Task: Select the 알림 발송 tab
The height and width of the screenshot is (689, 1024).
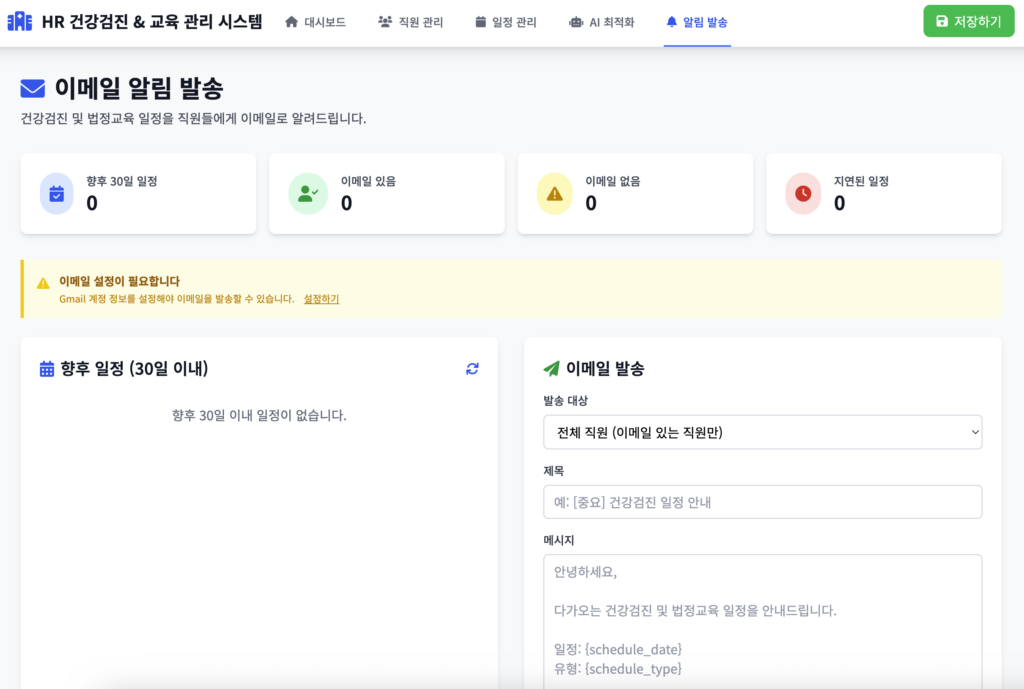Action: tap(697, 22)
